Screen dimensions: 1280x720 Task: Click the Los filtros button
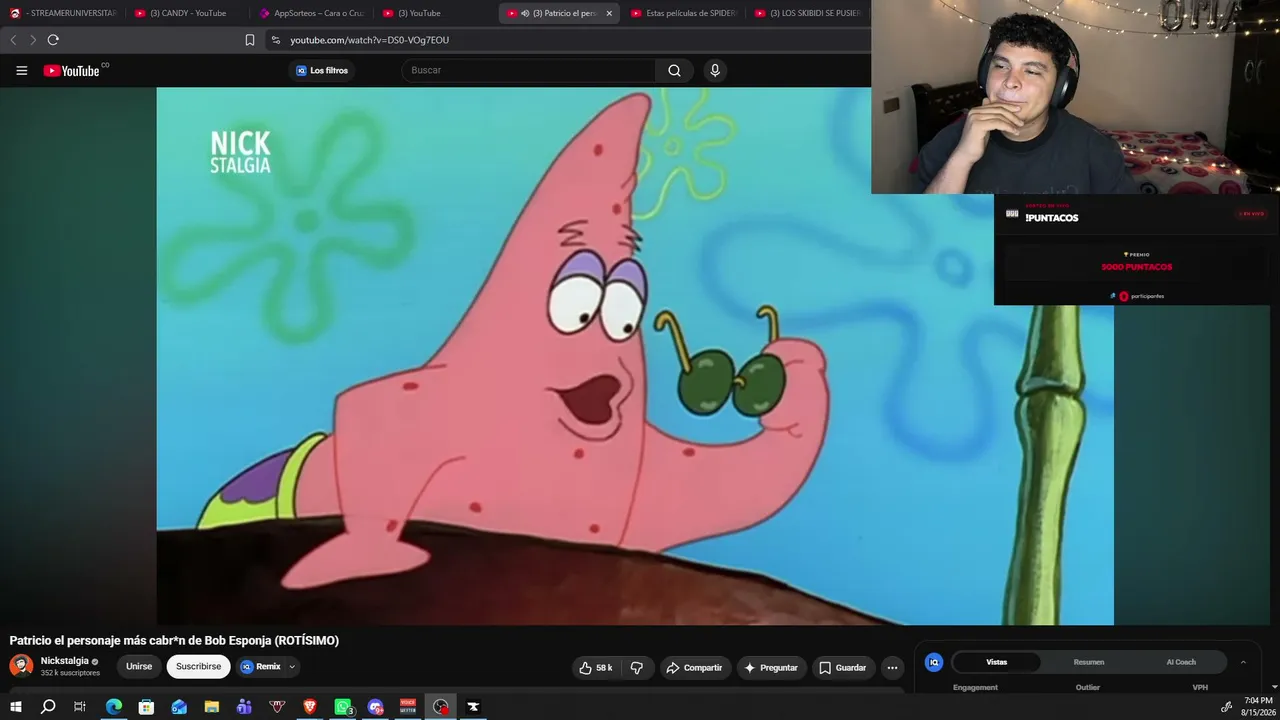click(x=322, y=70)
